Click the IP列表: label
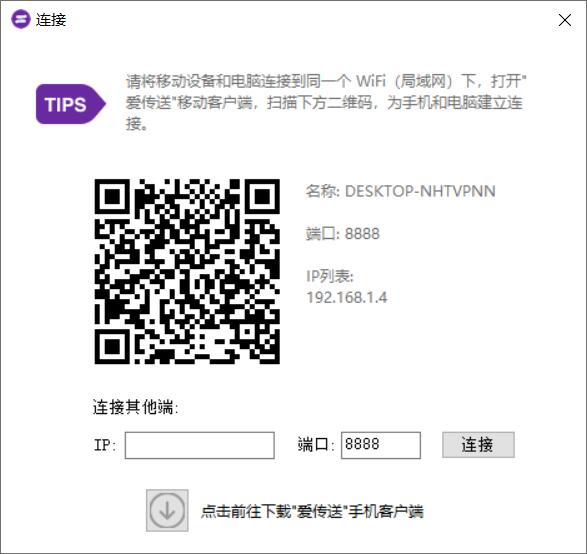 [x=330, y=276]
